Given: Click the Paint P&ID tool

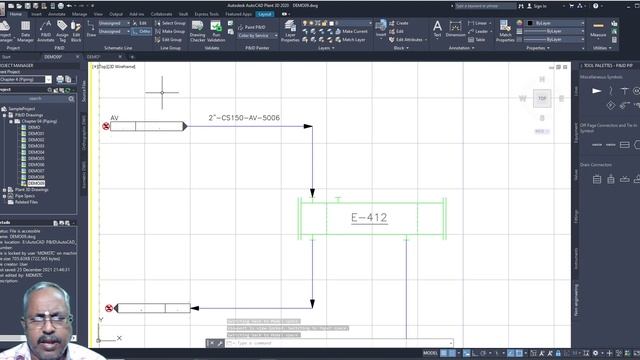Looking at the screenshot, I should (251, 27).
